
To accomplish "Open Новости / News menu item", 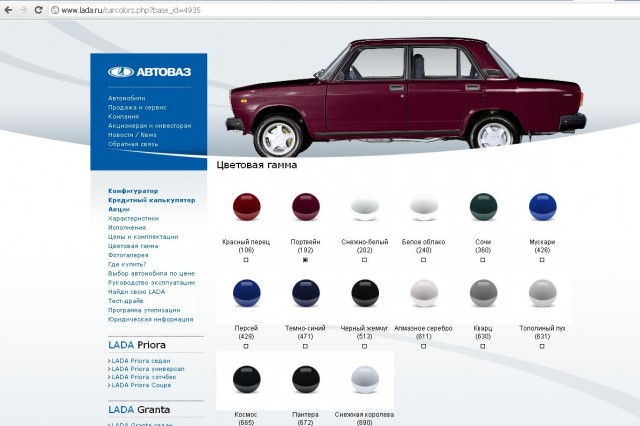I will [x=132, y=135].
